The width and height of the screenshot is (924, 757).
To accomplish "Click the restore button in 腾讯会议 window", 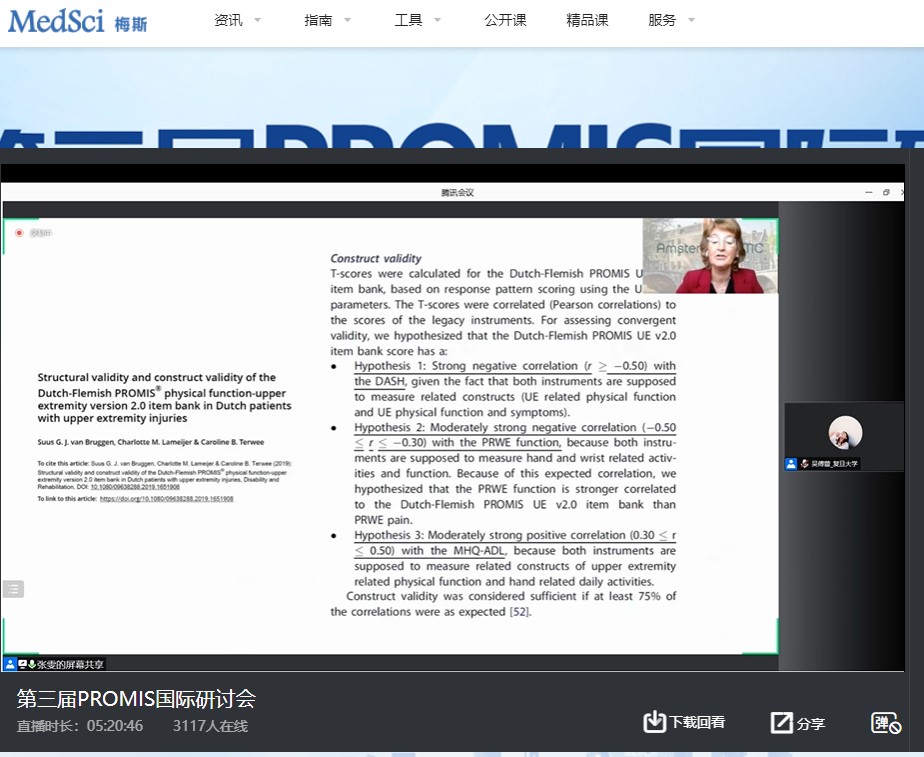I will pyautogui.click(x=886, y=192).
